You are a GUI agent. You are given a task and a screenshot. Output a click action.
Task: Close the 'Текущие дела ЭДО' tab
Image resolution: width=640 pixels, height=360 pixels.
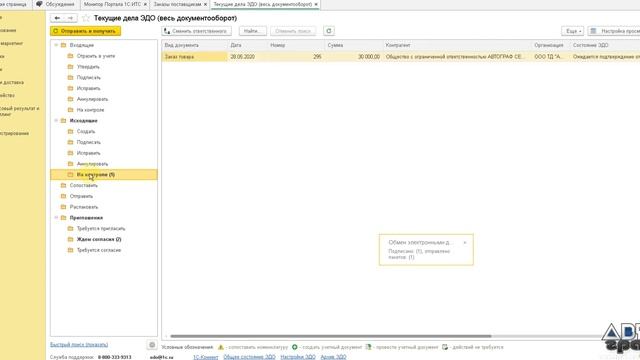(316, 4)
